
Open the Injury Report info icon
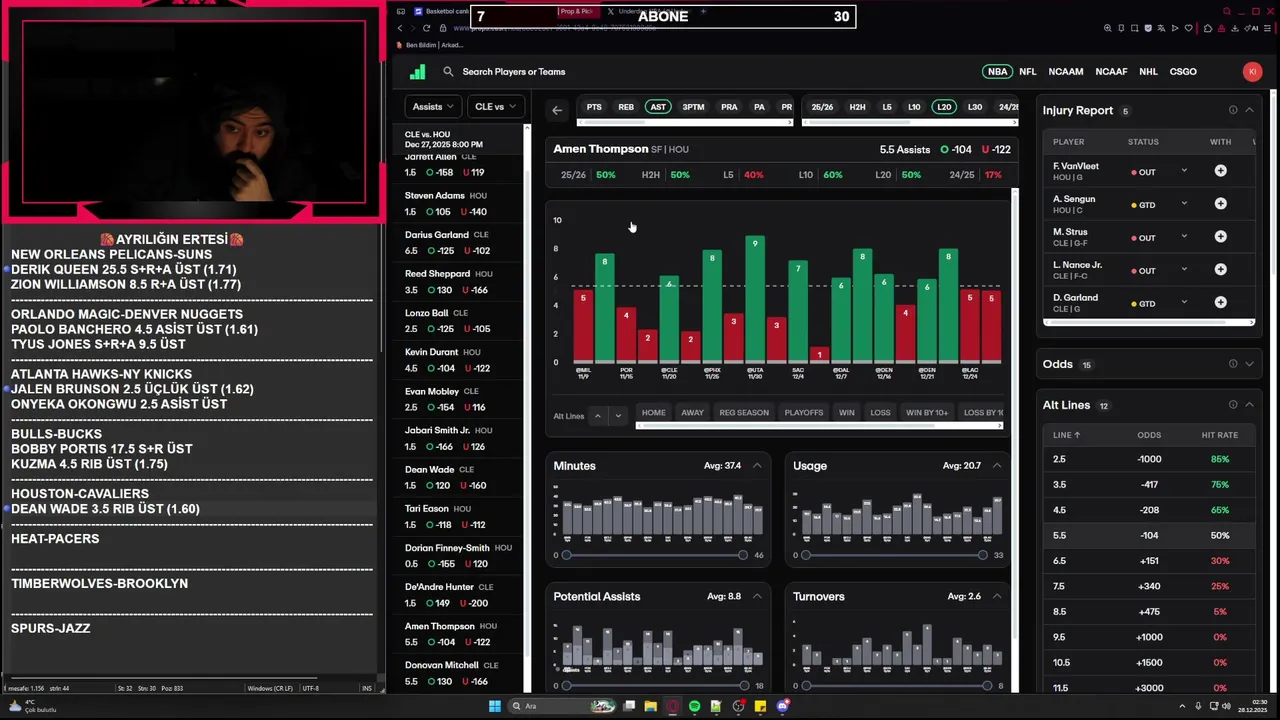click(x=1233, y=110)
